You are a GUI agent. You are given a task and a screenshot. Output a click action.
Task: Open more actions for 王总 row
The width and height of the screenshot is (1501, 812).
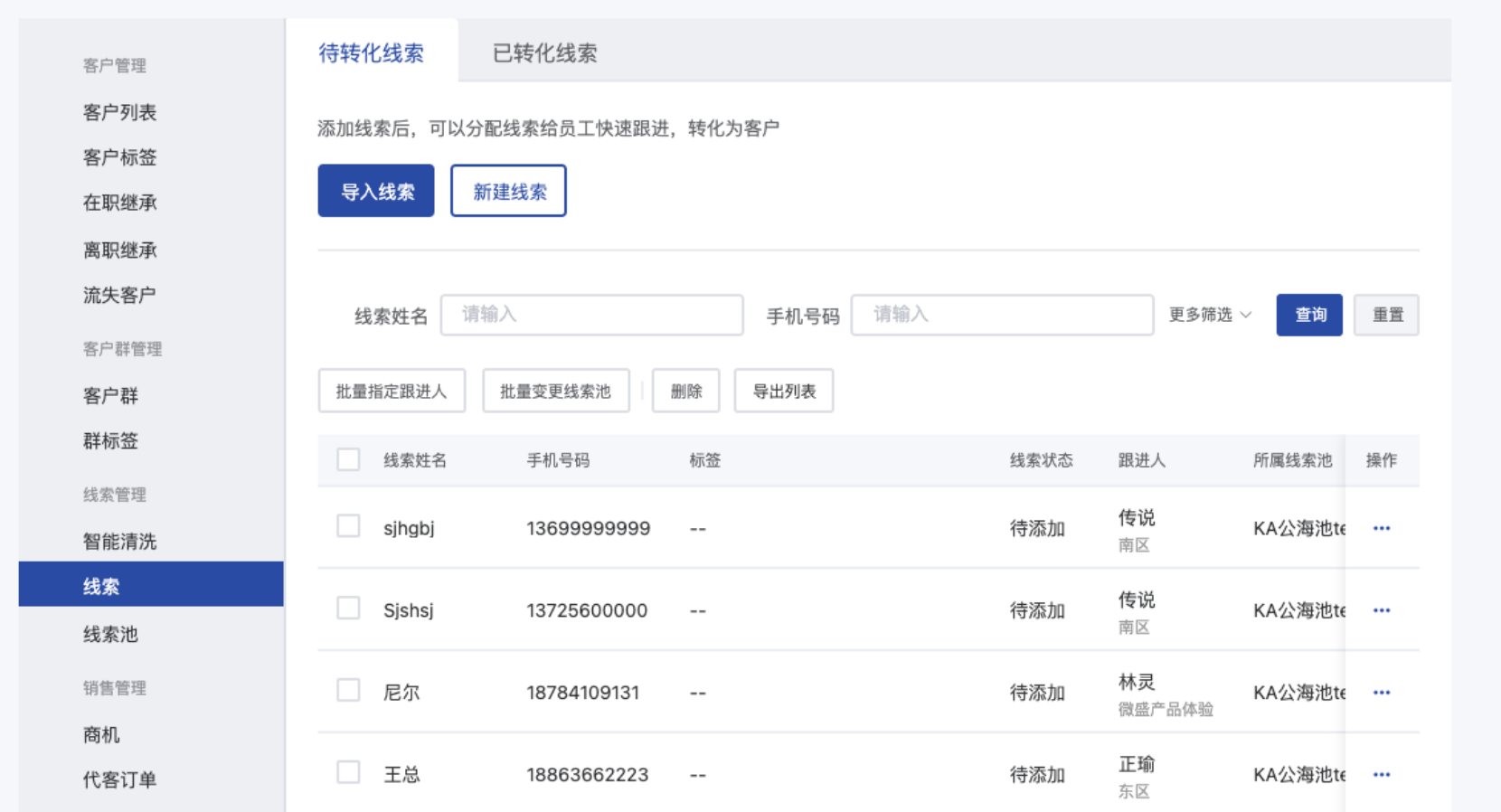click(x=1381, y=775)
